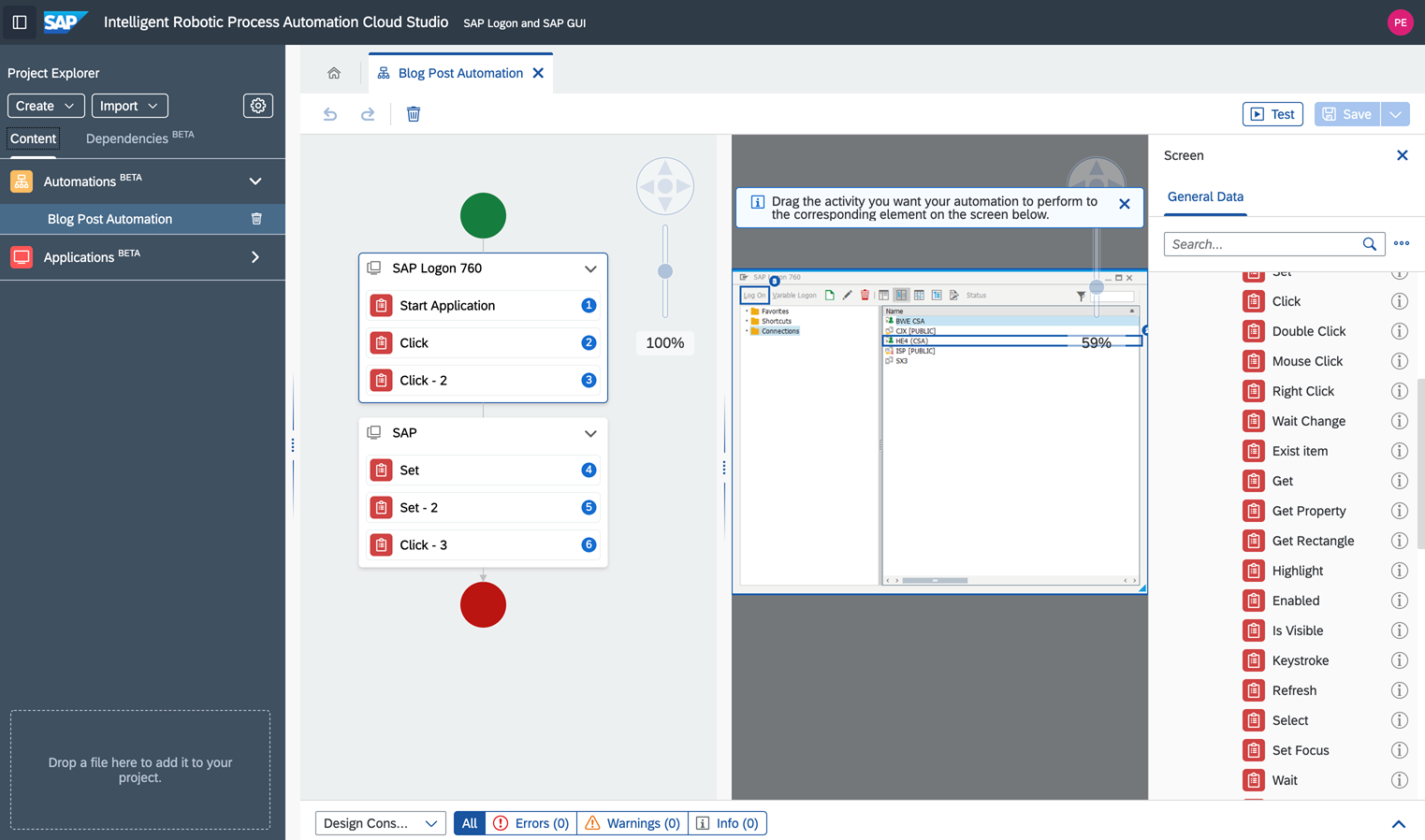Image resolution: width=1425 pixels, height=840 pixels.
Task: Select the Wait Change activity
Action: (1308, 421)
